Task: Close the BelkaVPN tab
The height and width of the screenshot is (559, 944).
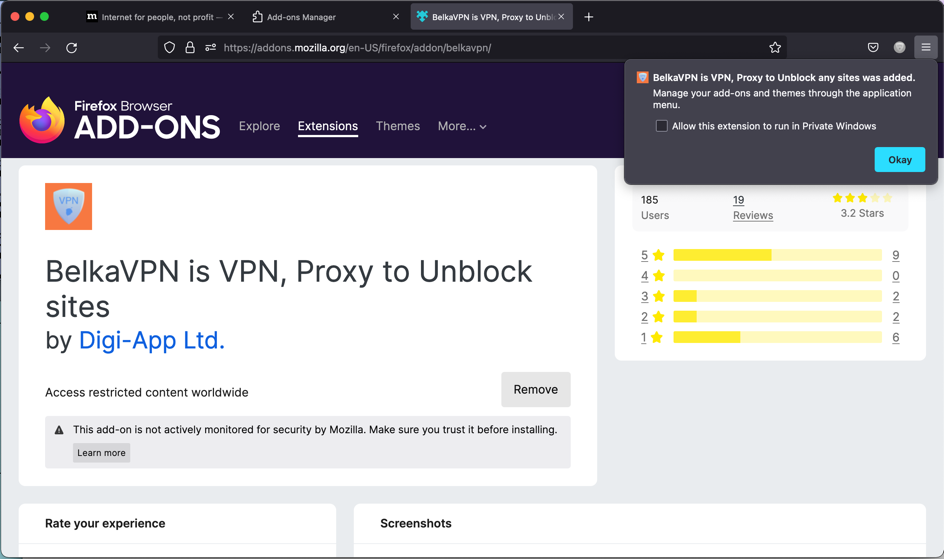Action: (561, 17)
